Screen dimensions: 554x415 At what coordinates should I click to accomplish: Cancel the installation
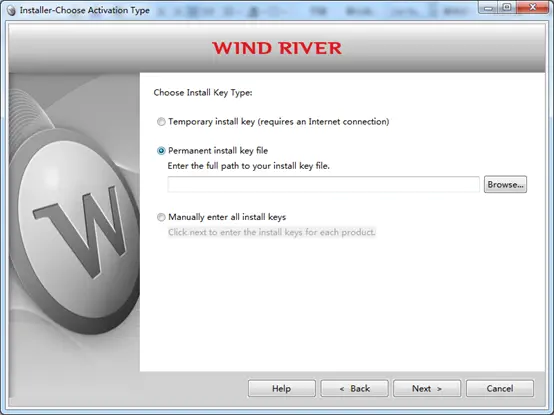click(500, 389)
